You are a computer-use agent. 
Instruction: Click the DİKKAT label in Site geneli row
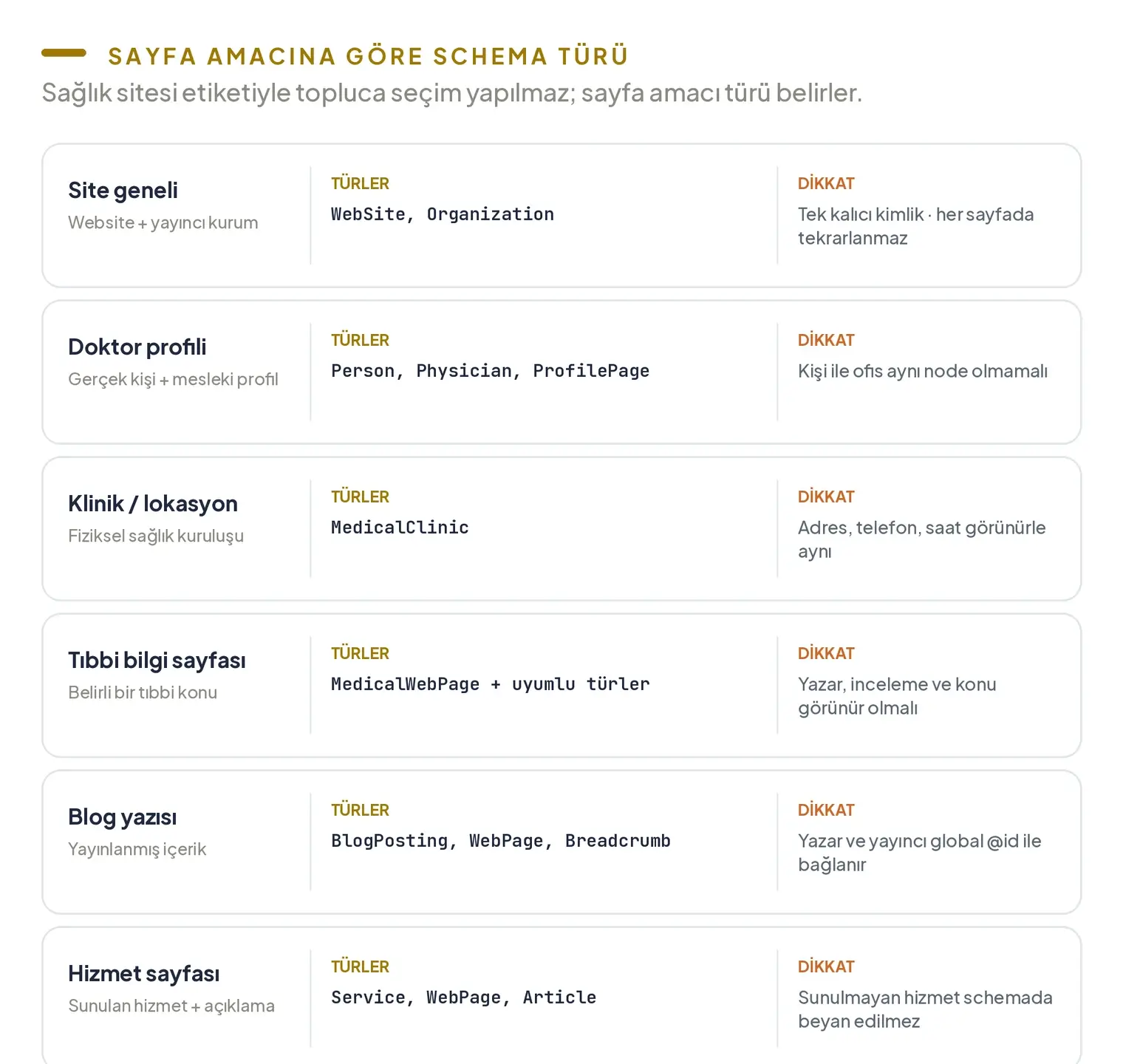(x=826, y=183)
